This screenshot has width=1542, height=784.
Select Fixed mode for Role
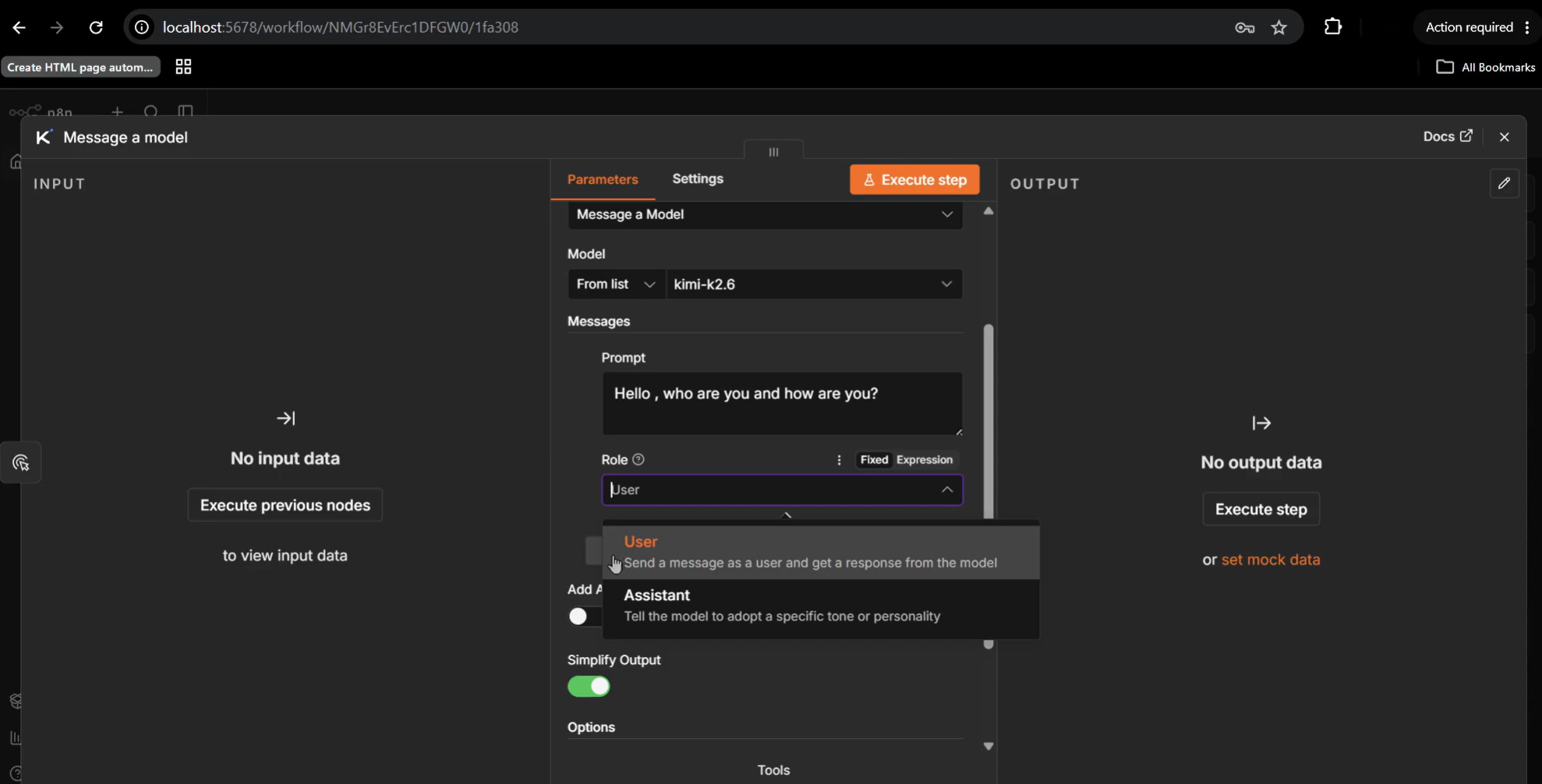[x=874, y=460]
